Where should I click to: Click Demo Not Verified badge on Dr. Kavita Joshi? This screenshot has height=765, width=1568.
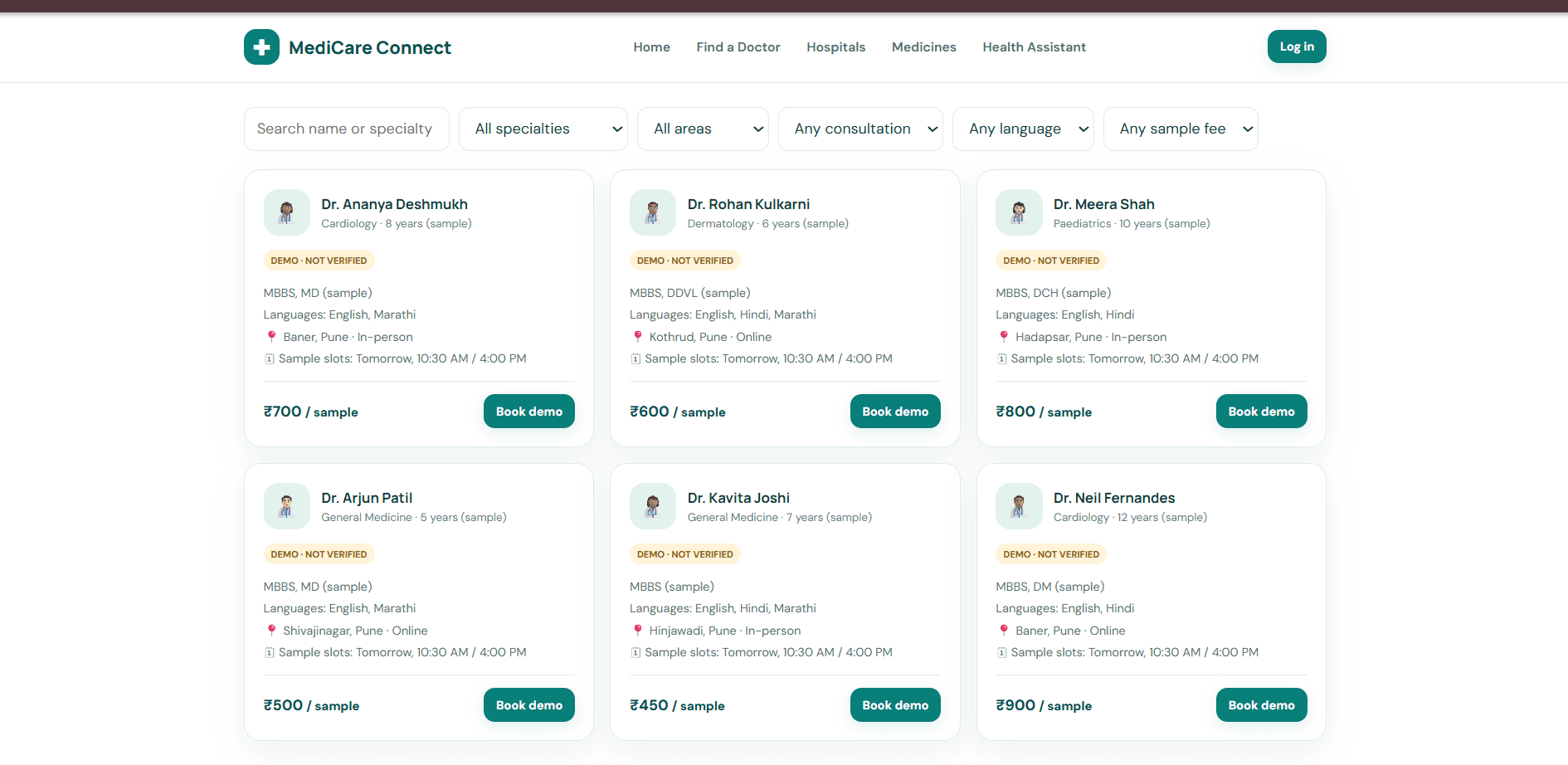[x=685, y=554]
